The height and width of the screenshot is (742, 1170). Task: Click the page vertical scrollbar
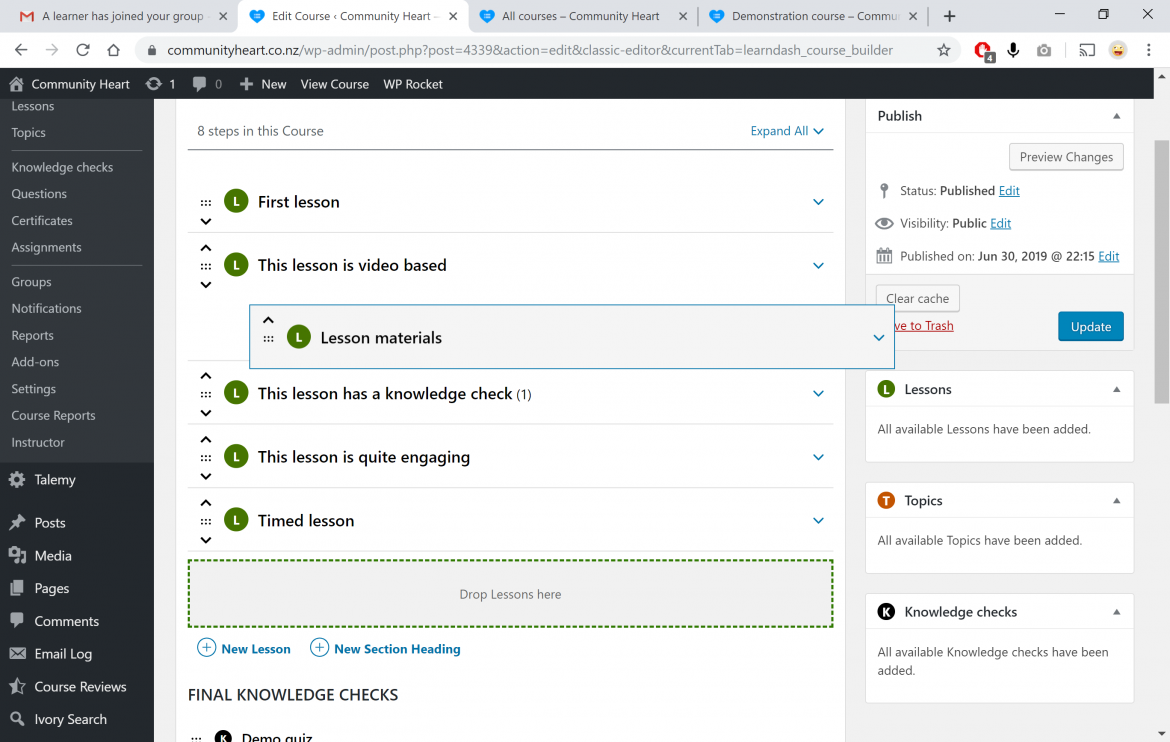pos(1161,272)
